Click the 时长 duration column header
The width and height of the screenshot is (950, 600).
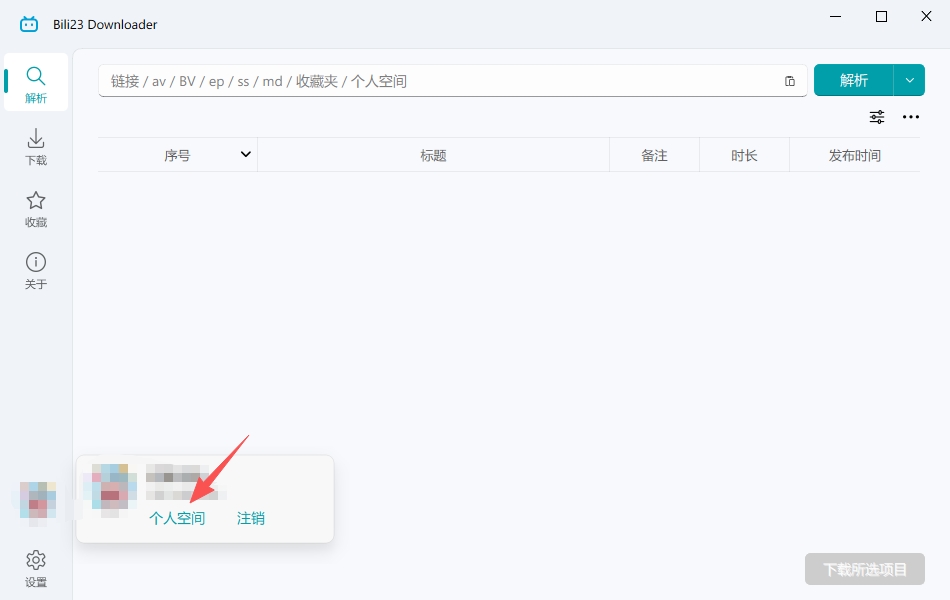click(x=744, y=155)
